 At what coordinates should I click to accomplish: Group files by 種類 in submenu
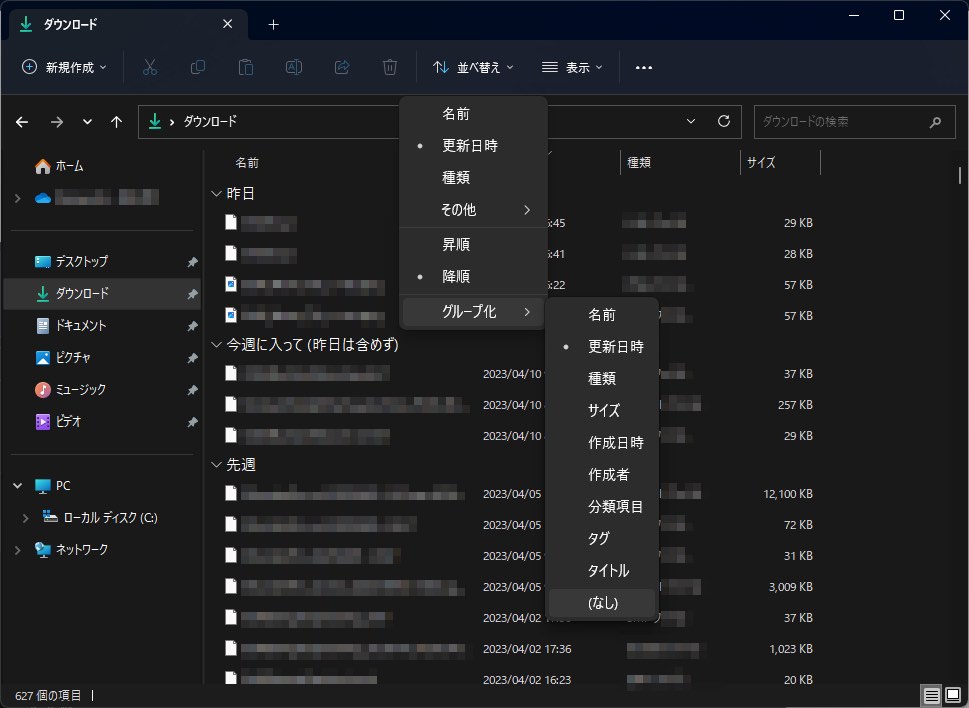coord(602,379)
